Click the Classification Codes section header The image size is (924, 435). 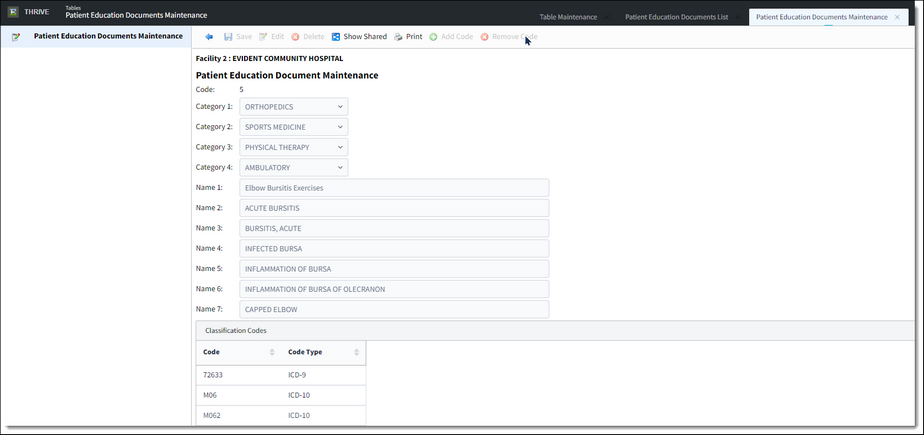click(554, 331)
